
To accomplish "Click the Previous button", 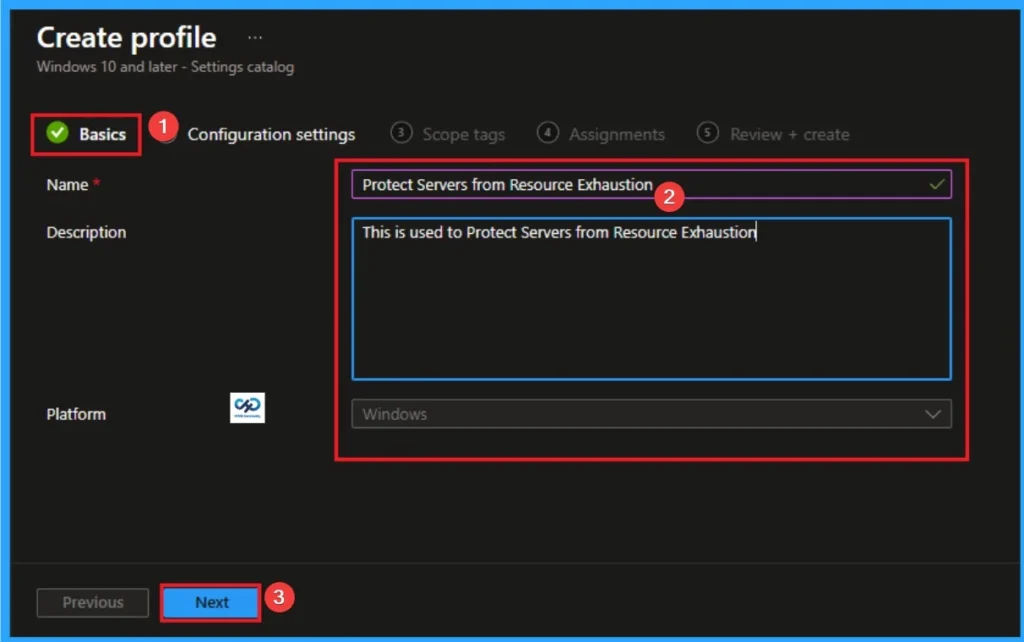I will pos(92,602).
